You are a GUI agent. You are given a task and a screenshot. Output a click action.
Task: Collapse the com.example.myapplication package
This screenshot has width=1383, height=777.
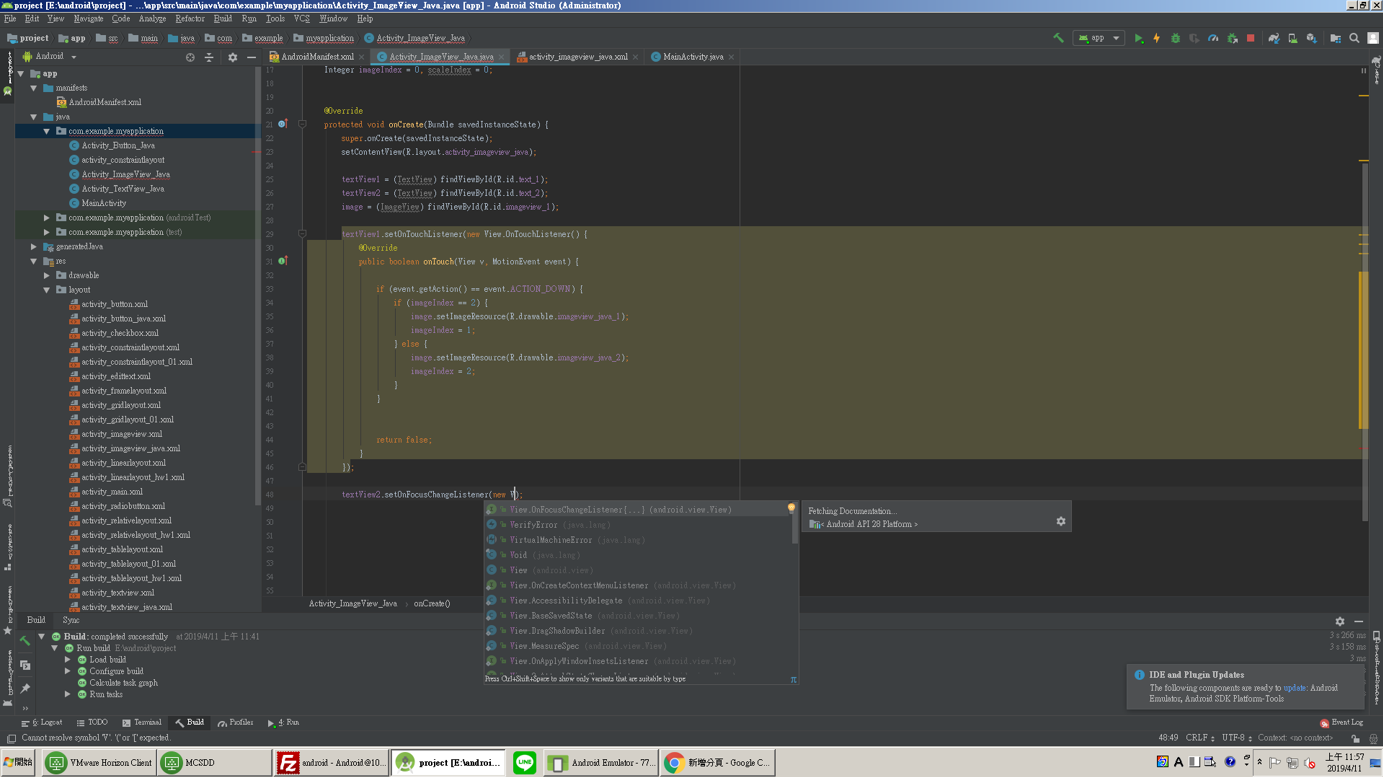pyautogui.click(x=47, y=131)
